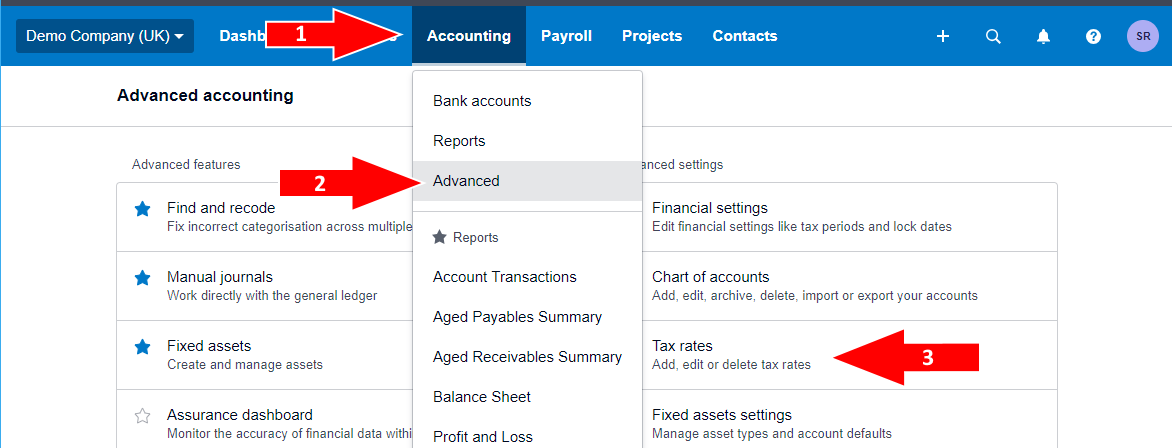Select Advanced in Accounting dropdown
This screenshot has height=448, width=1172.
point(466,181)
